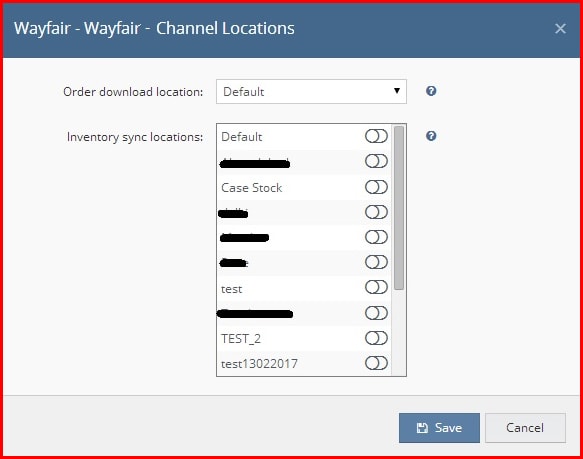Screen dimensions: 583x459
Task: Toggle the redacted location above TEST_2
Action: pyautogui.click(x=376, y=313)
